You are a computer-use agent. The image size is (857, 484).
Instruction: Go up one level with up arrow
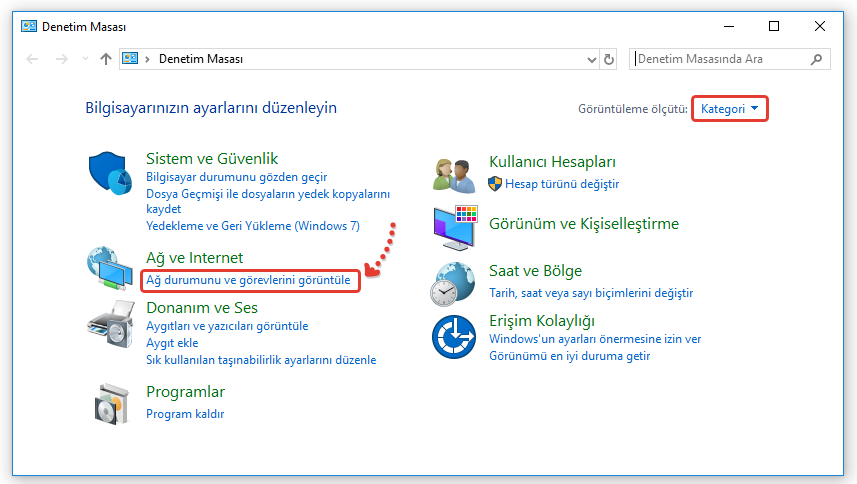tap(106, 59)
